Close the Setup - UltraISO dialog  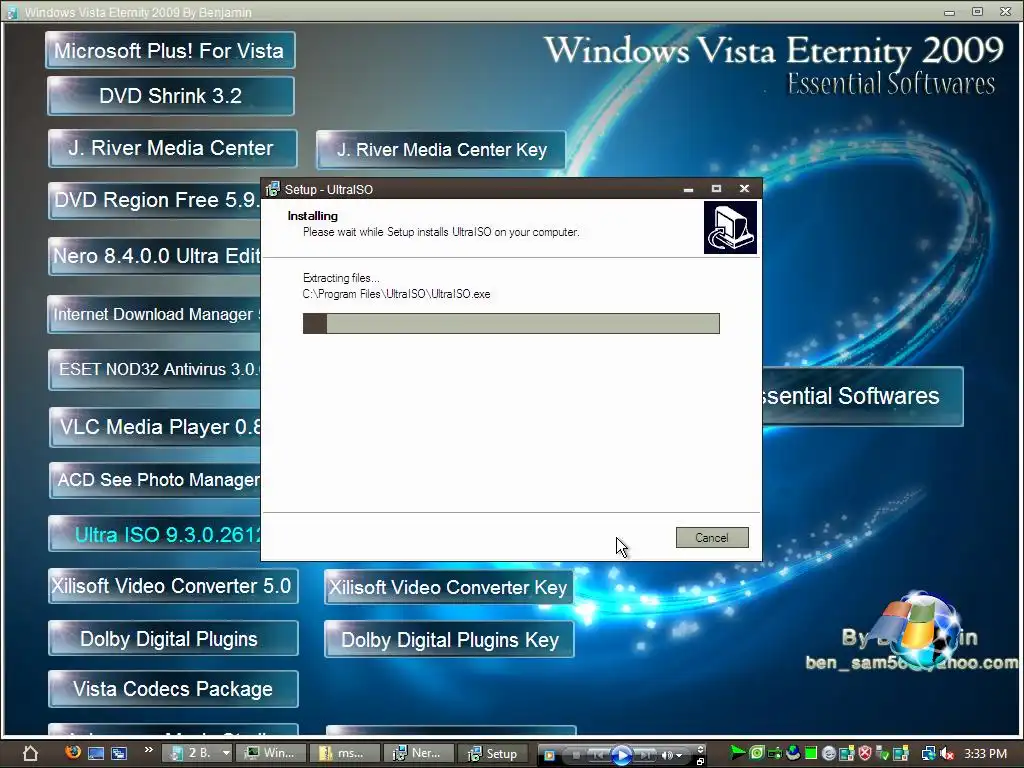click(x=744, y=189)
